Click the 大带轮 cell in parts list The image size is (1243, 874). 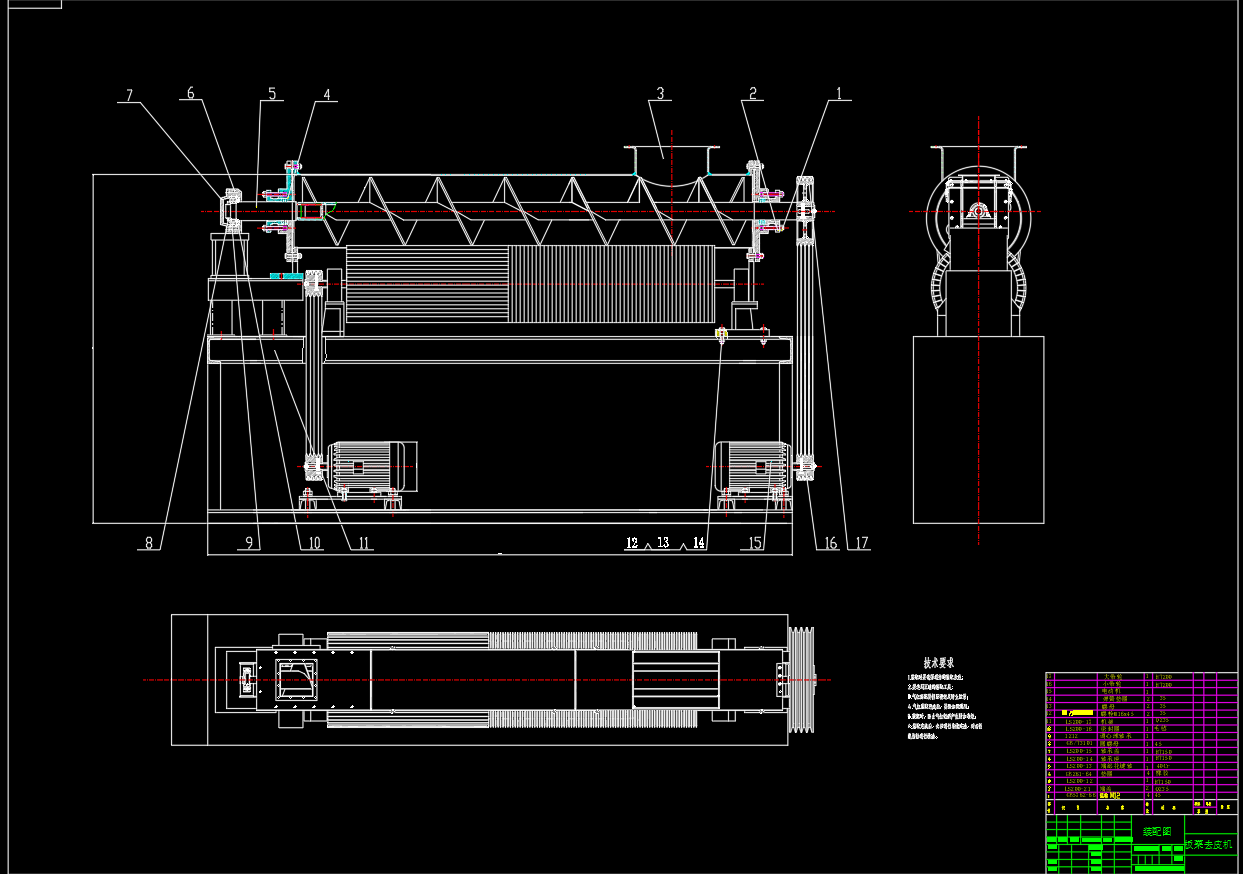coord(1113,677)
